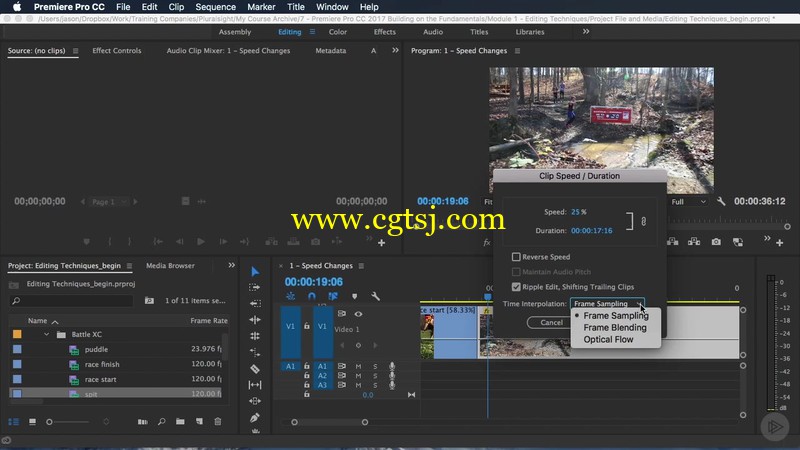Select the Razor tool
800x450 pixels.
(x=255, y=368)
